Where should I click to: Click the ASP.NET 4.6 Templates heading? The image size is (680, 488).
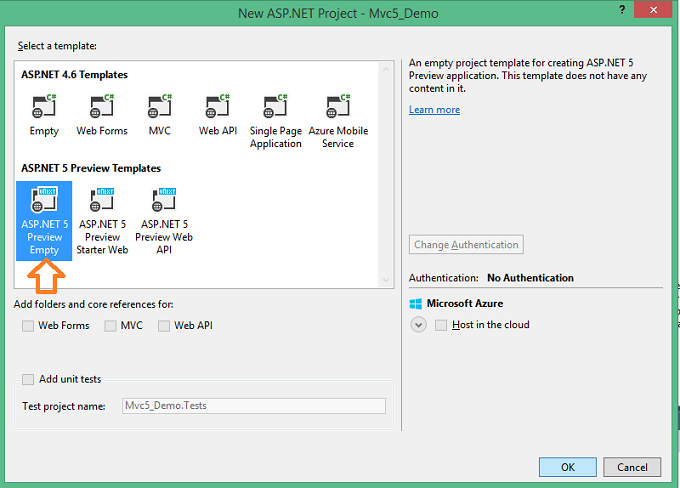click(x=74, y=75)
